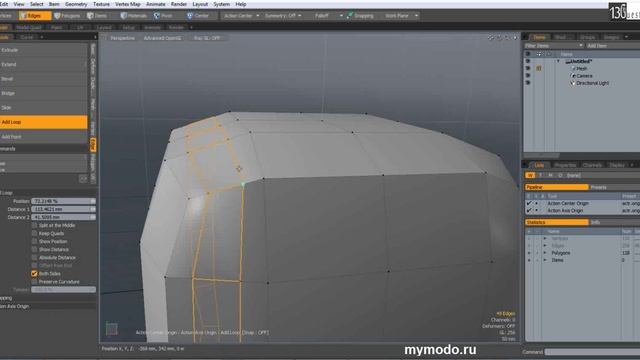Enable Preserve Curvature checkbox
Screen dimensions: 640x360
coord(34,282)
